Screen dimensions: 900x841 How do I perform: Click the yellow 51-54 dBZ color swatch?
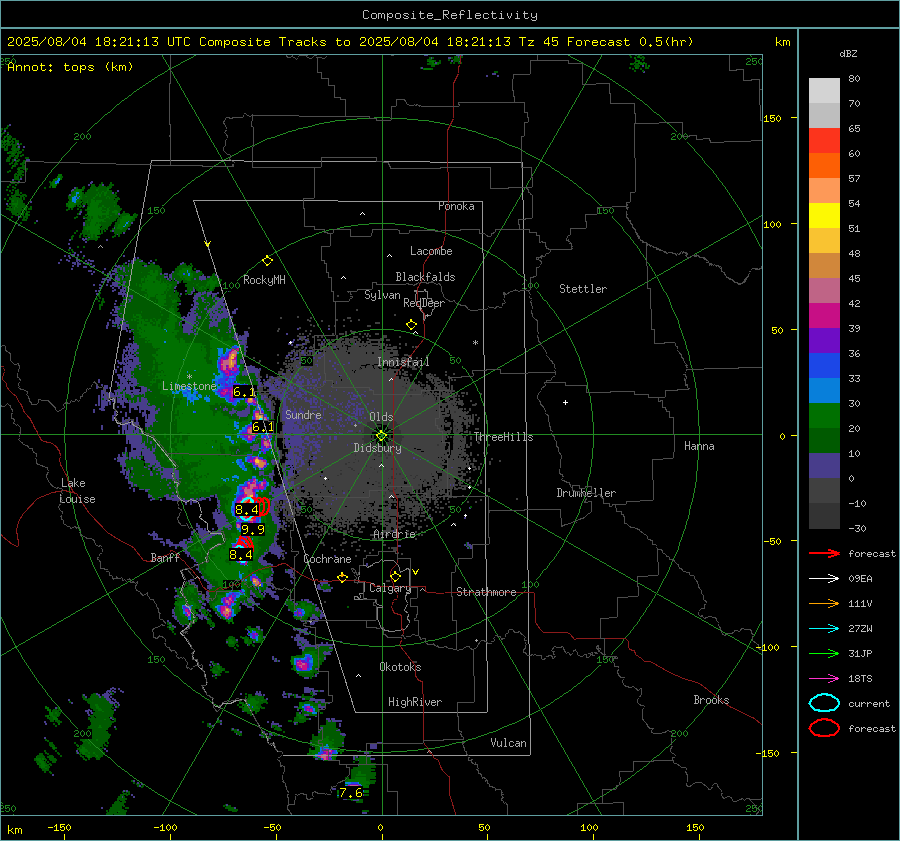(824, 215)
